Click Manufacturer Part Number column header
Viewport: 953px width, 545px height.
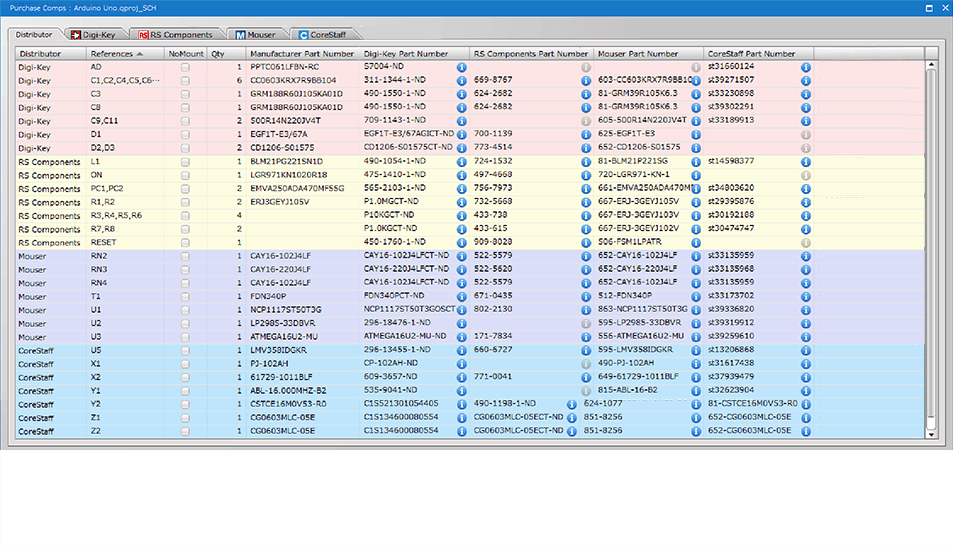click(303, 53)
